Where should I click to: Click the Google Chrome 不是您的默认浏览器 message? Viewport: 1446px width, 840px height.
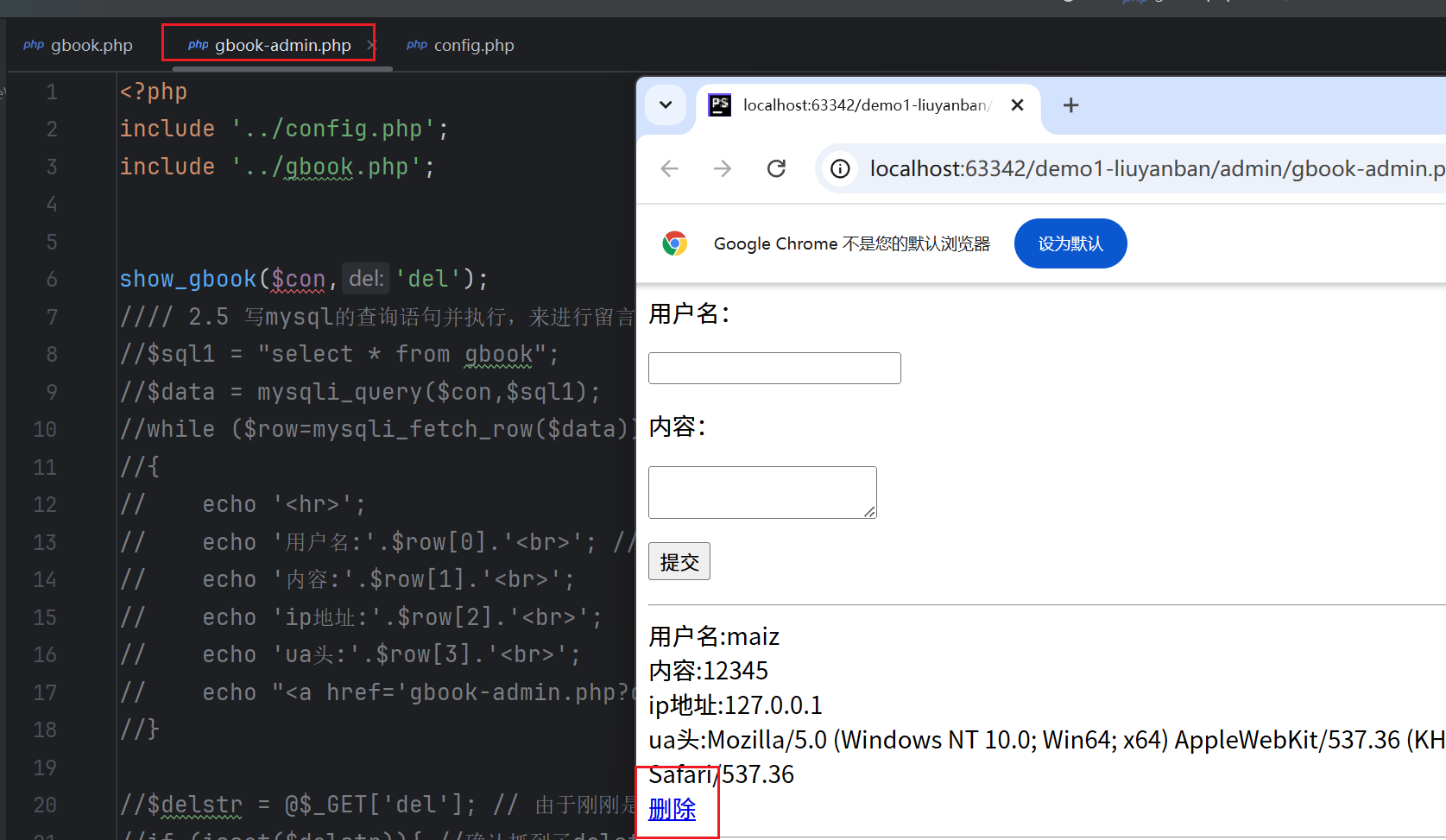(x=852, y=243)
